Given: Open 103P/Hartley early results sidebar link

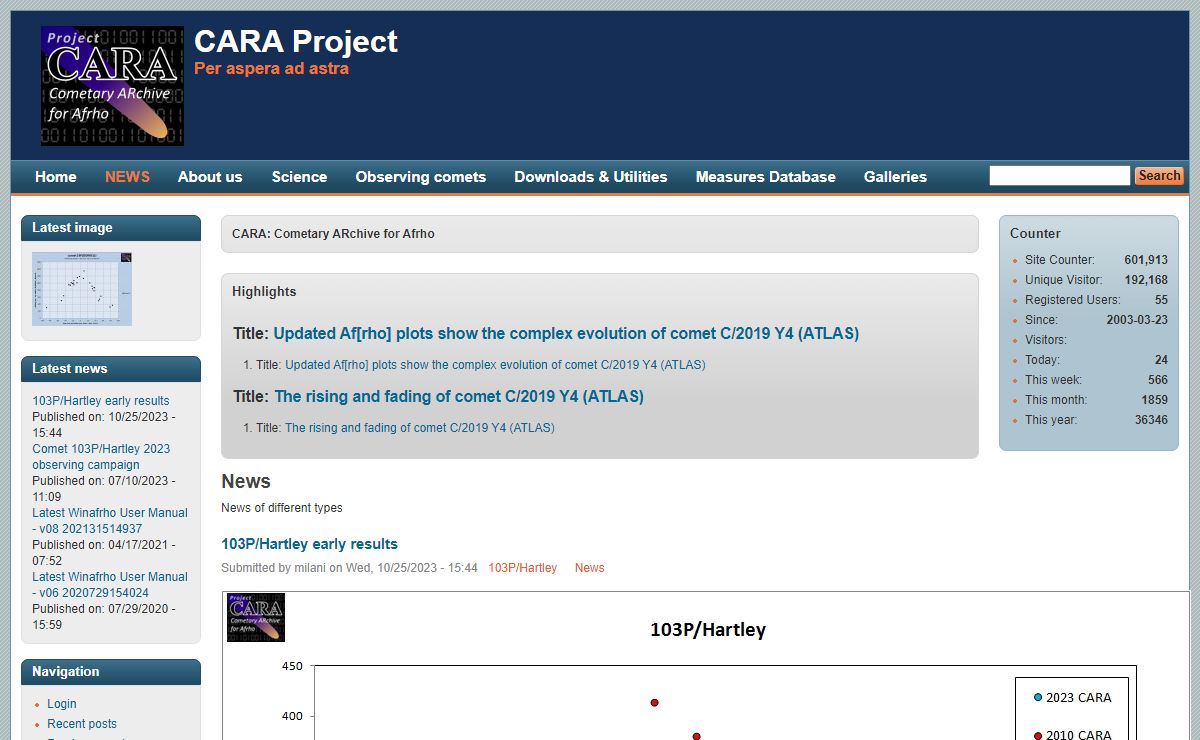Looking at the screenshot, I should (101, 401).
